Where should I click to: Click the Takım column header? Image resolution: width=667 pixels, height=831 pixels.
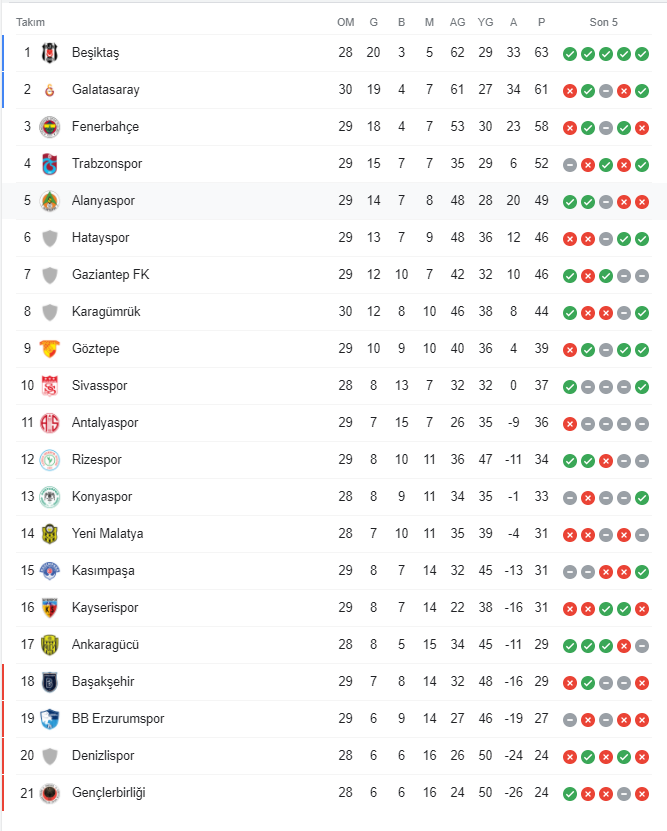(x=30, y=22)
